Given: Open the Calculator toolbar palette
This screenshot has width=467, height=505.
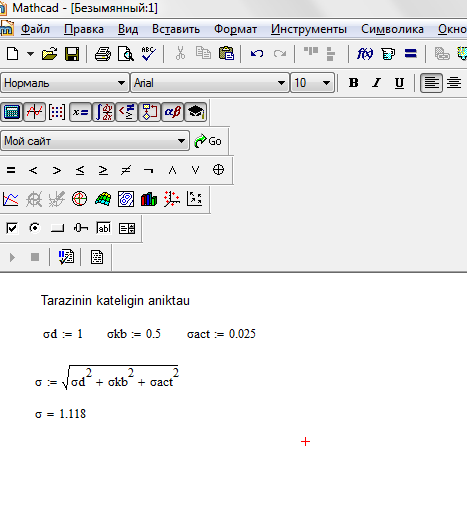Looking at the screenshot, I should pyautogui.click(x=12, y=112).
